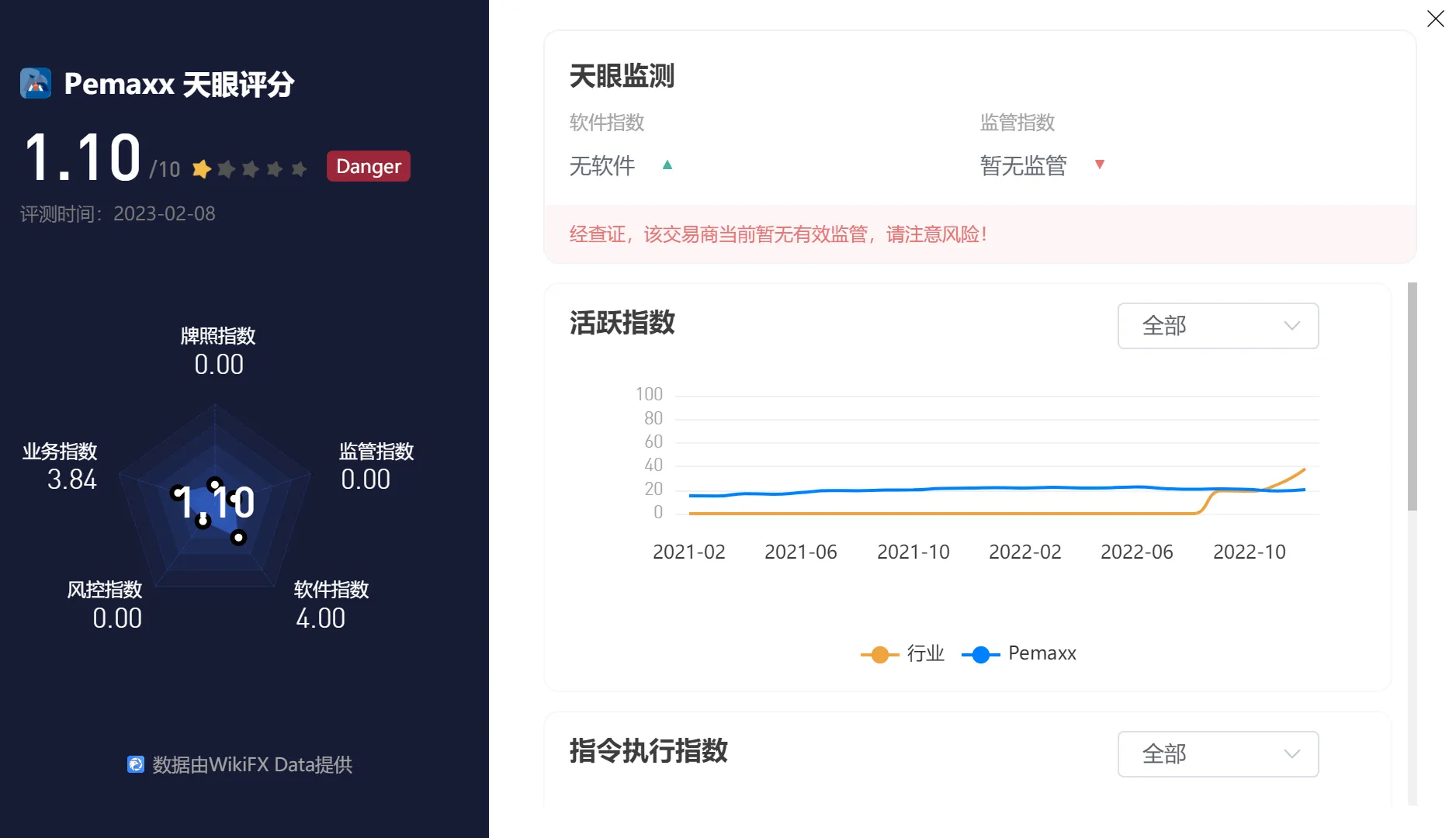Click the star rating icons
Viewport: 1456px width, 838px height.
click(x=250, y=168)
